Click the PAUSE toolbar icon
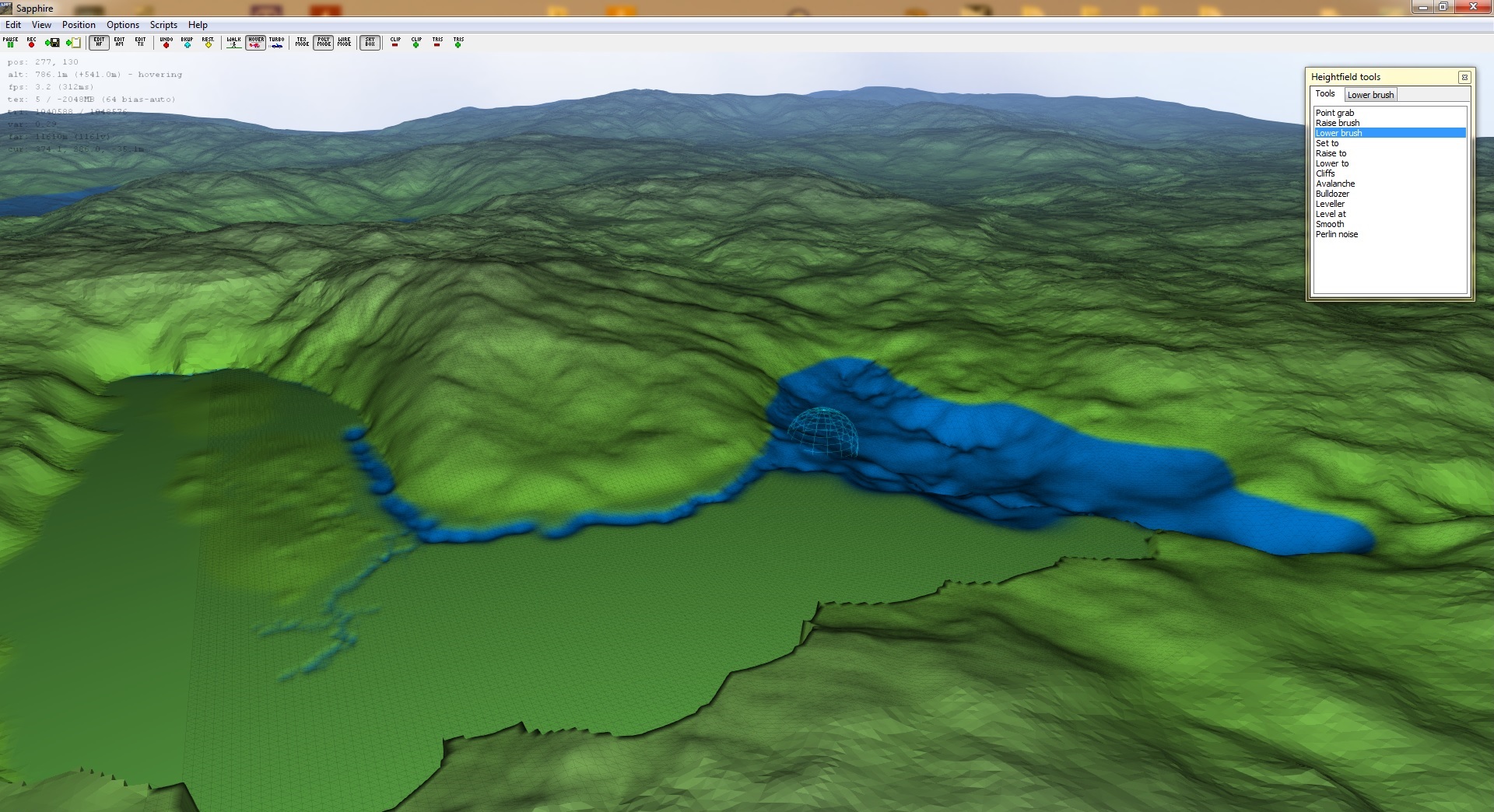Viewport: 1494px width, 812px height. pyautogui.click(x=11, y=43)
